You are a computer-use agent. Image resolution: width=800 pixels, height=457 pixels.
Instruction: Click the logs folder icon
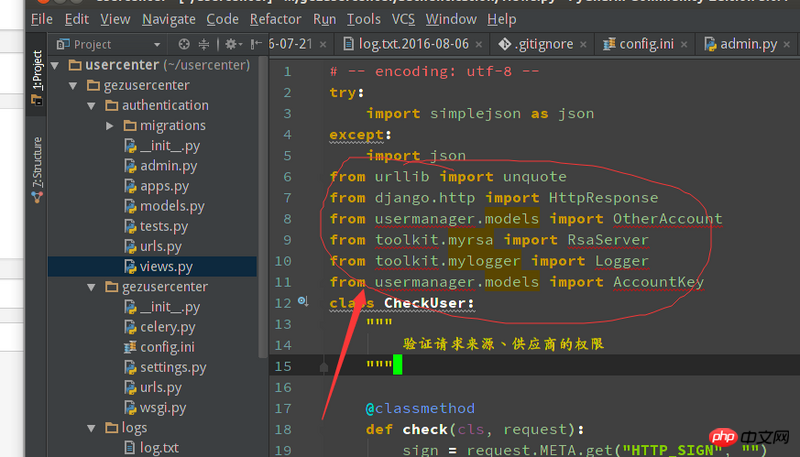(112, 427)
